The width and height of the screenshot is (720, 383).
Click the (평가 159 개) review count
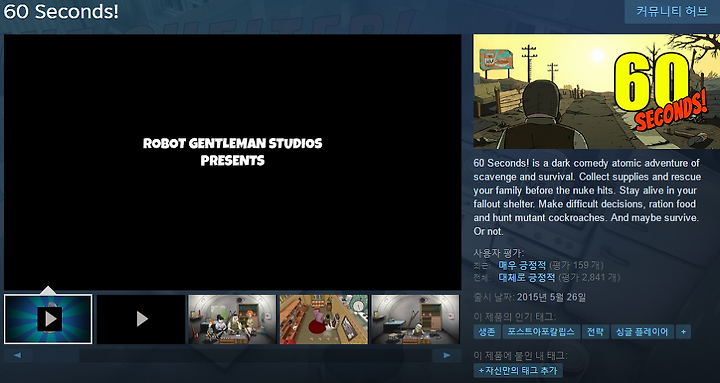[x=576, y=265]
